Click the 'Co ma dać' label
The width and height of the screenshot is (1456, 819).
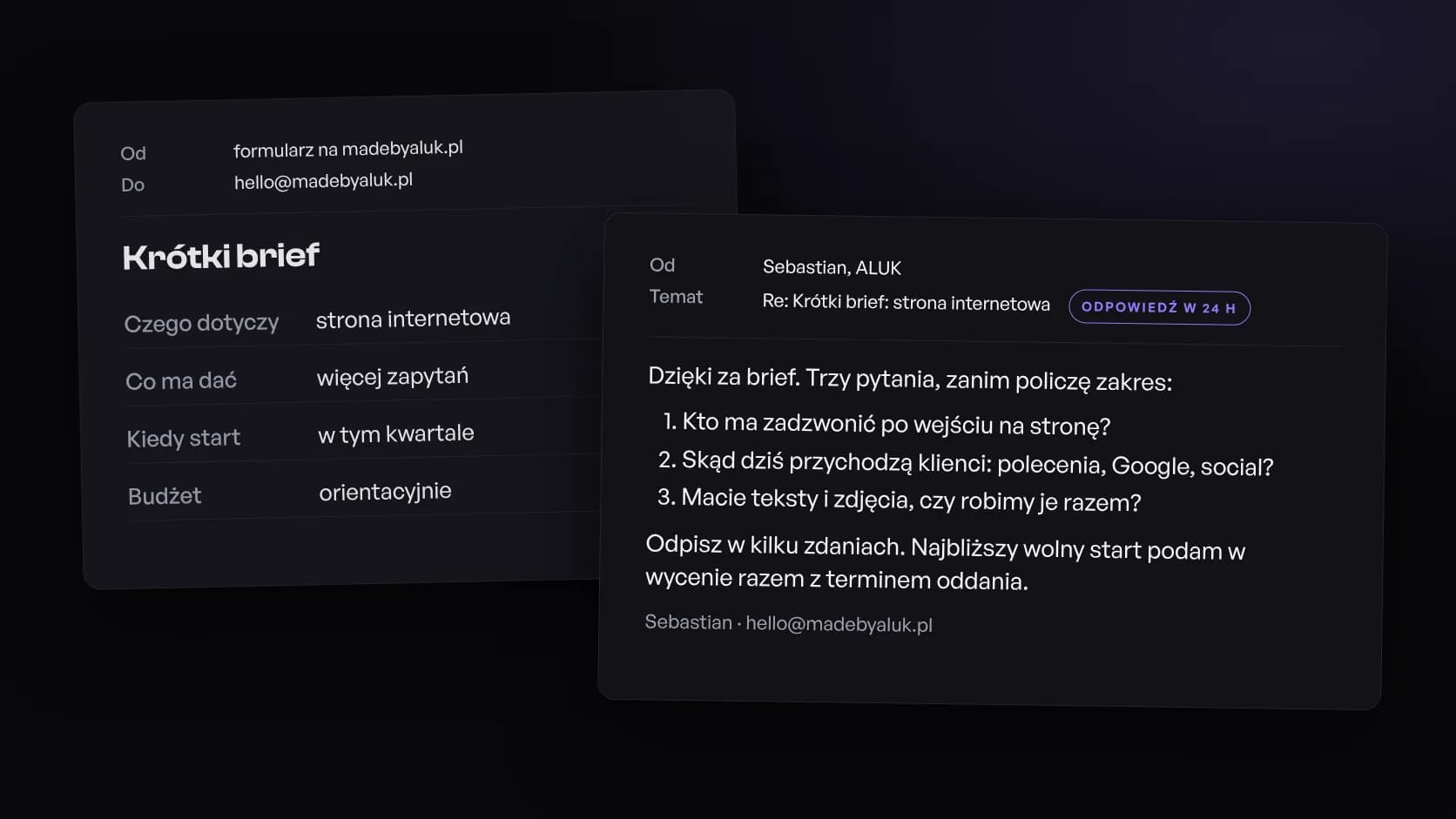pos(181,380)
